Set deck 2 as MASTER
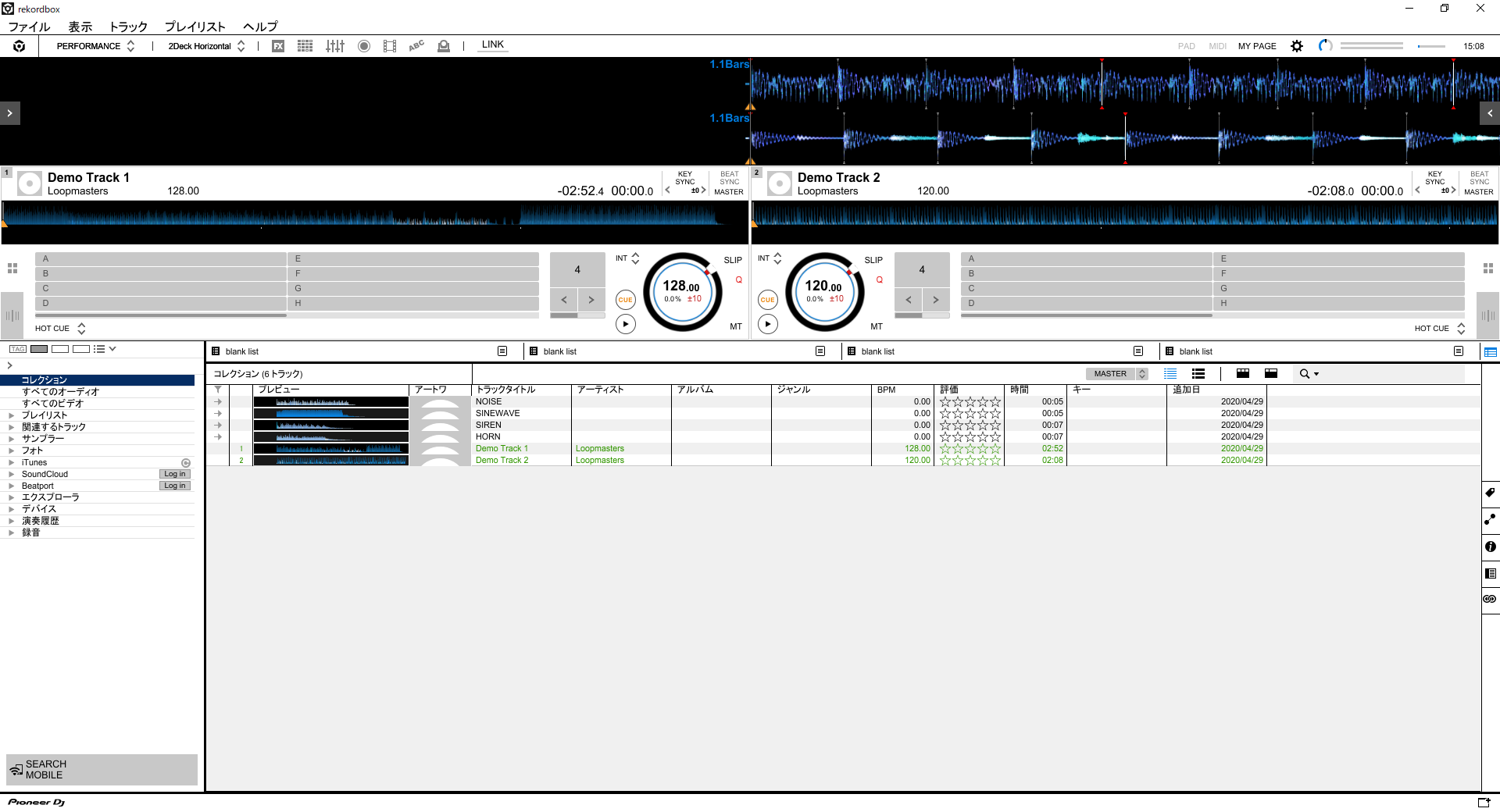 pos(1479,192)
